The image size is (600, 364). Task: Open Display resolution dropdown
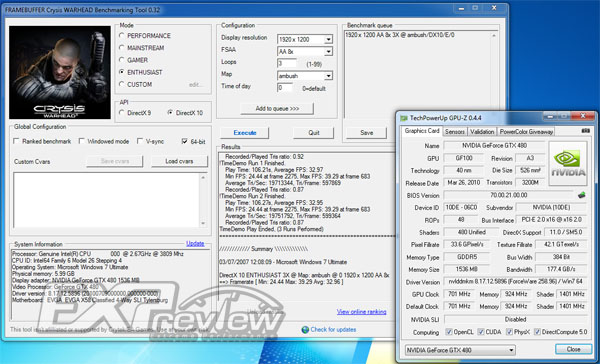tap(328, 39)
